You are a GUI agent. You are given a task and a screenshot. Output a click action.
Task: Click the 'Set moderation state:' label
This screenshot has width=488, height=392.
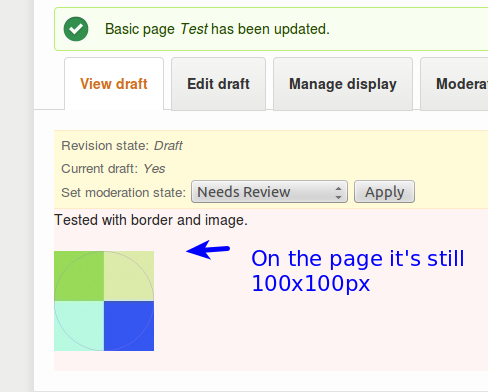click(123, 192)
